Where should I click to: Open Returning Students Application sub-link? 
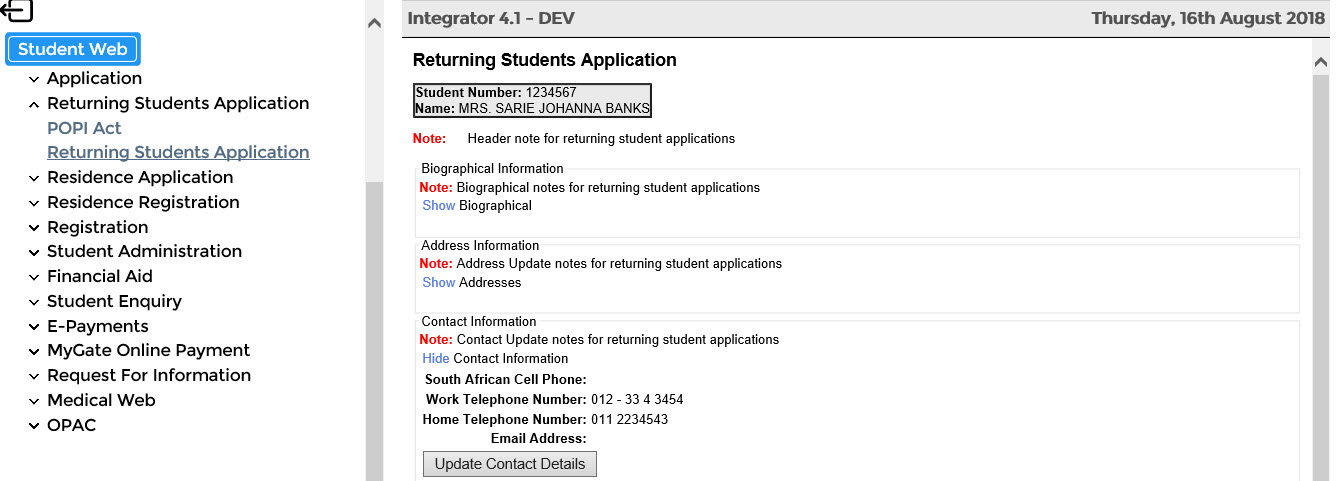pyautogui.click(x=178, y=152)
